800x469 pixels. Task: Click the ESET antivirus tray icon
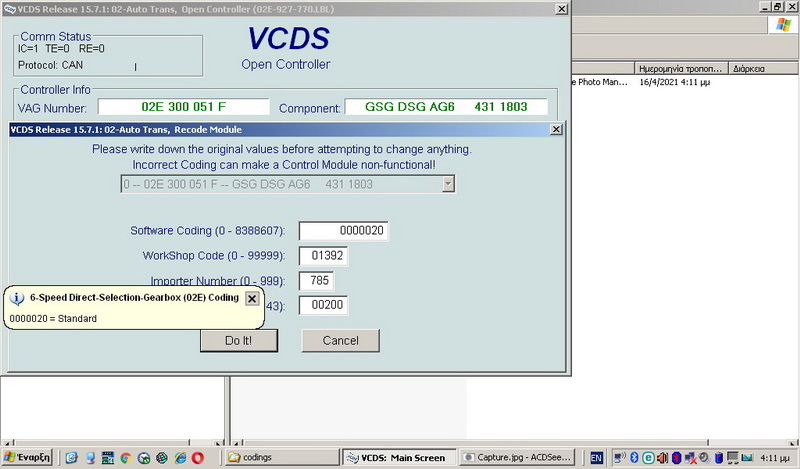pyautogui.click(x=648, y=458)
